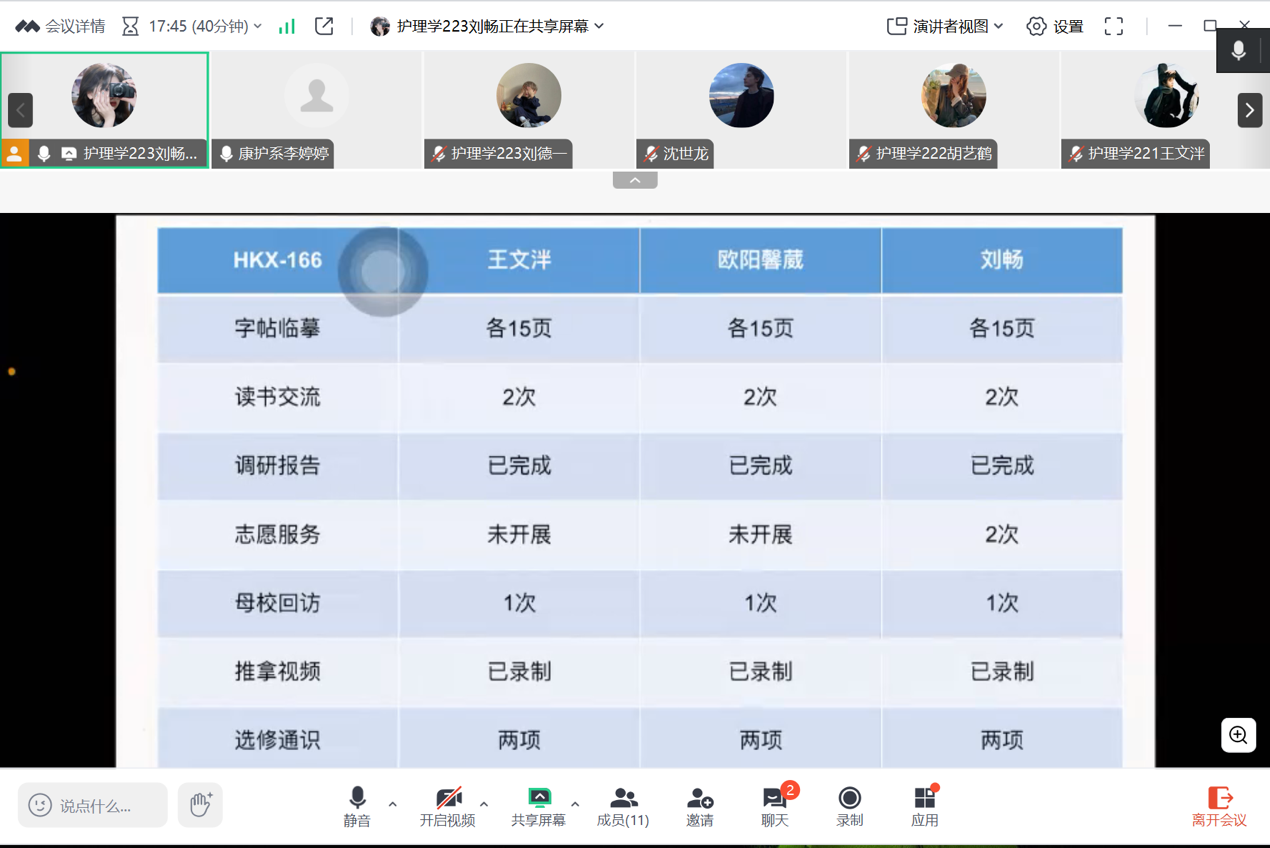Viewport: 1270px width, 848px height.
Task: Click the zoom magnifier on shared screen
Action: [1238, 736]
